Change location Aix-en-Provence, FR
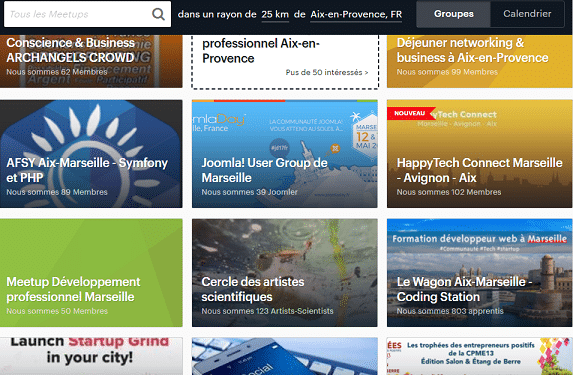Screen dimensions: 573x375 (x=356, y=14)
